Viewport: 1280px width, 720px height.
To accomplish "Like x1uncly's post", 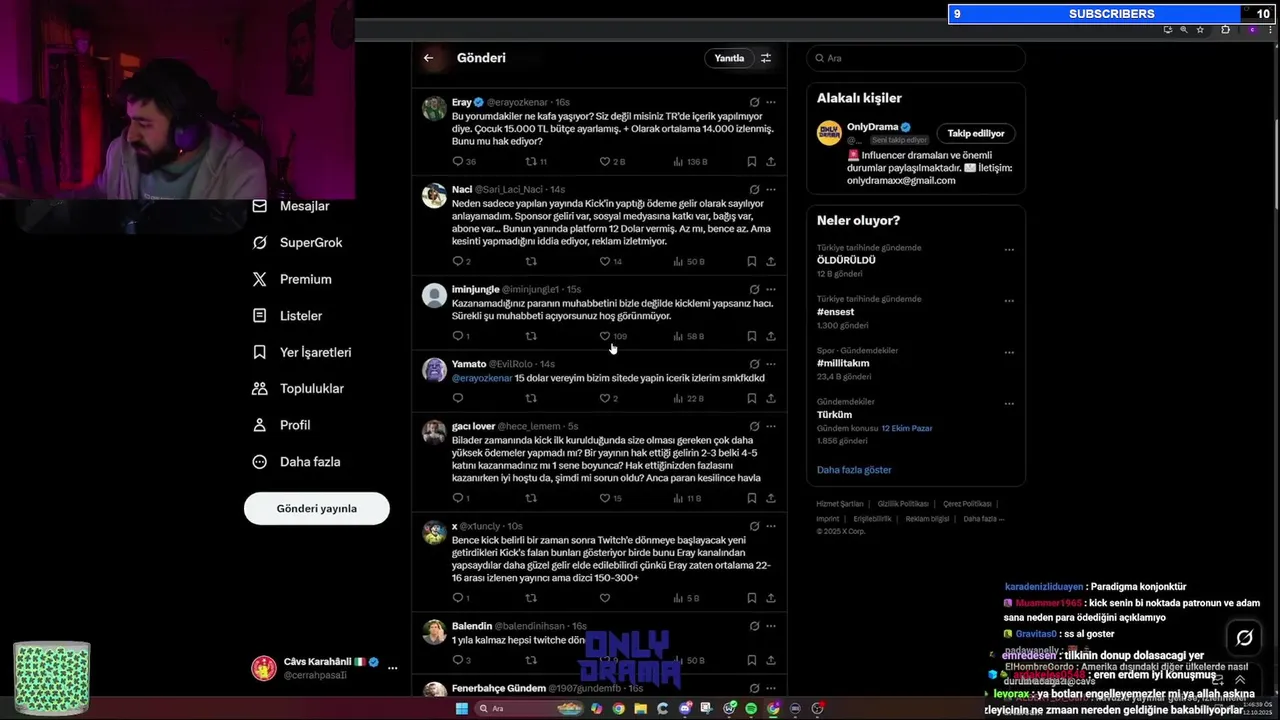I will (x=604, y=598).
